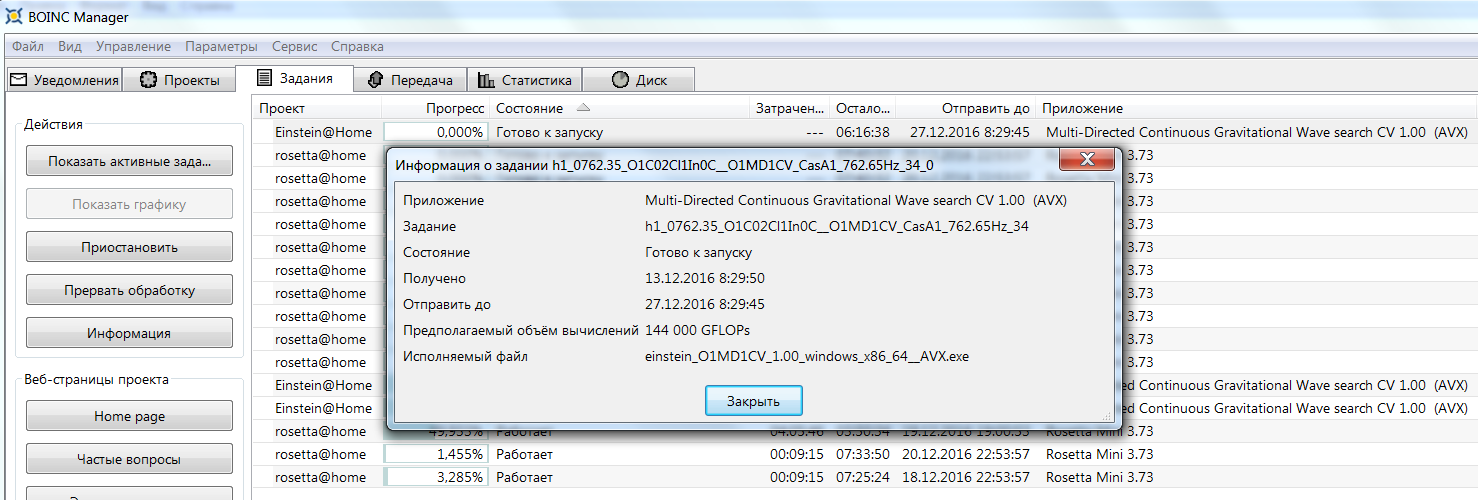Click the dialog's resize grip corner
This screenshot has height=500, width=1478.
[1107, 416]
